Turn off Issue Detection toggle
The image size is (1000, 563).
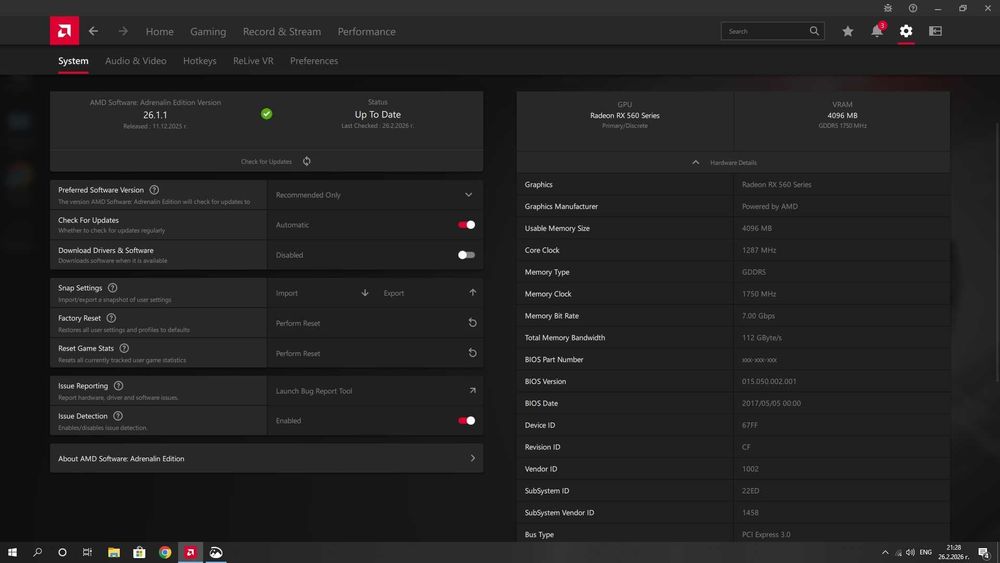click(466, 421)
